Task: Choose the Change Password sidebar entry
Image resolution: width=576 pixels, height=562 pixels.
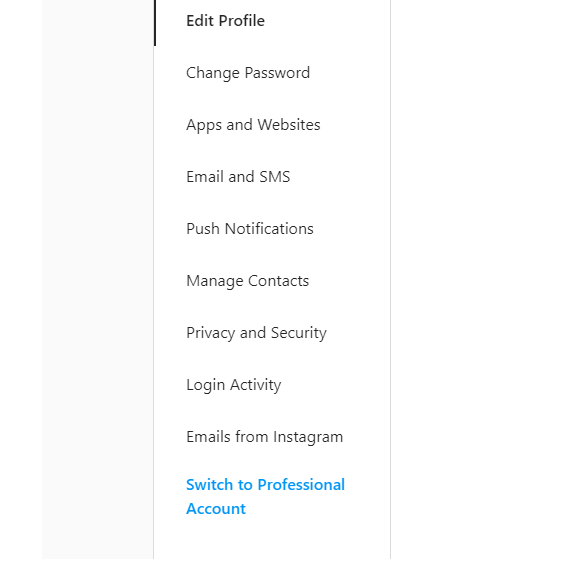Action: [x=248, y=73]
